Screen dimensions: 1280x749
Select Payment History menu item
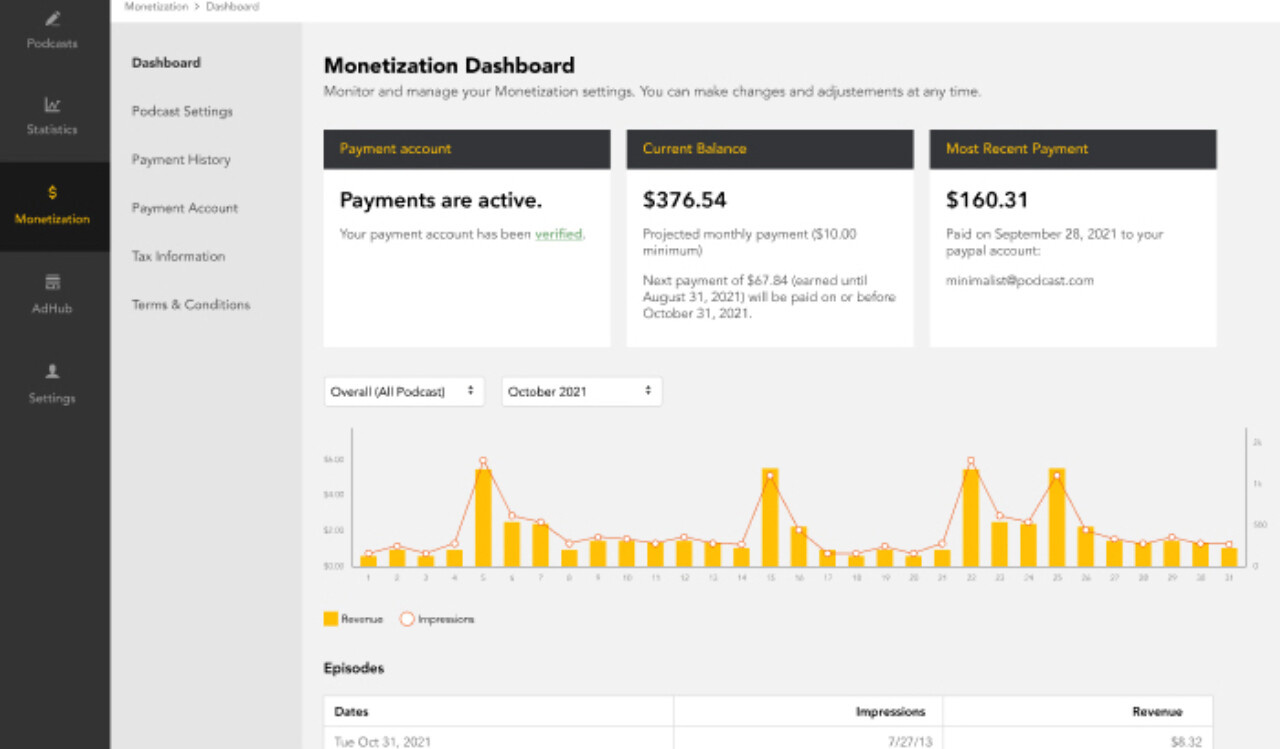point(181,160)
